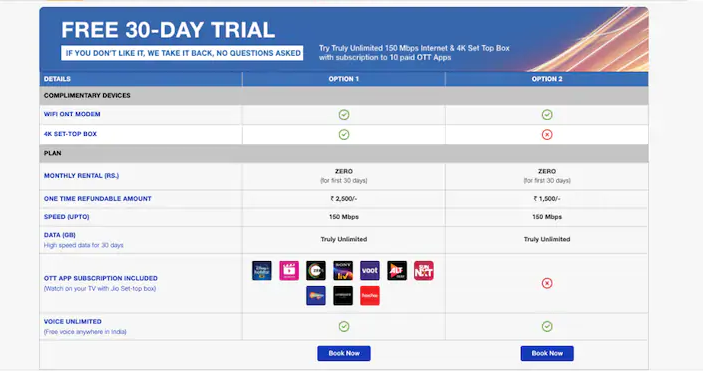This screenshot has width=703, height=371.
Task: Click 4K Set-Top Box red cross under Option 2
Action: [x=547, y=135]
